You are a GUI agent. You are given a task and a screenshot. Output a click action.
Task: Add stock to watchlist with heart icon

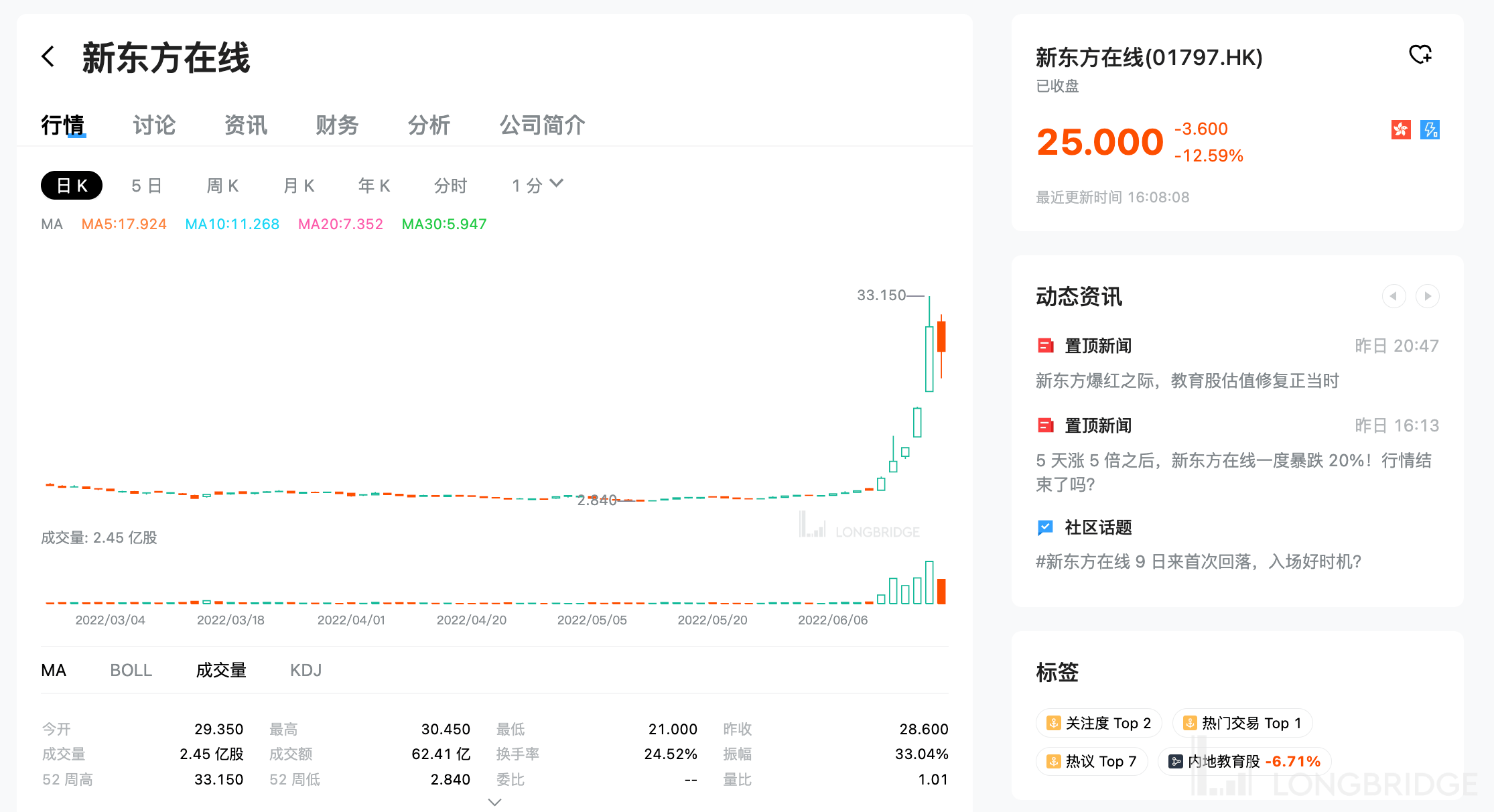click(x=1420, y=54)
